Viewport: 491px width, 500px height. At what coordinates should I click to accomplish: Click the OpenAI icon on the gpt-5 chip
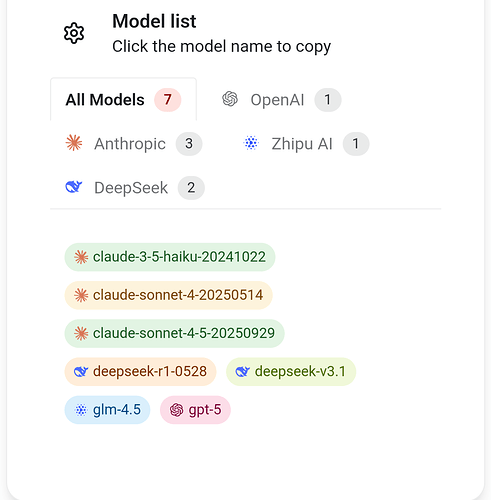pyautogui.click(x=177, y=410)
